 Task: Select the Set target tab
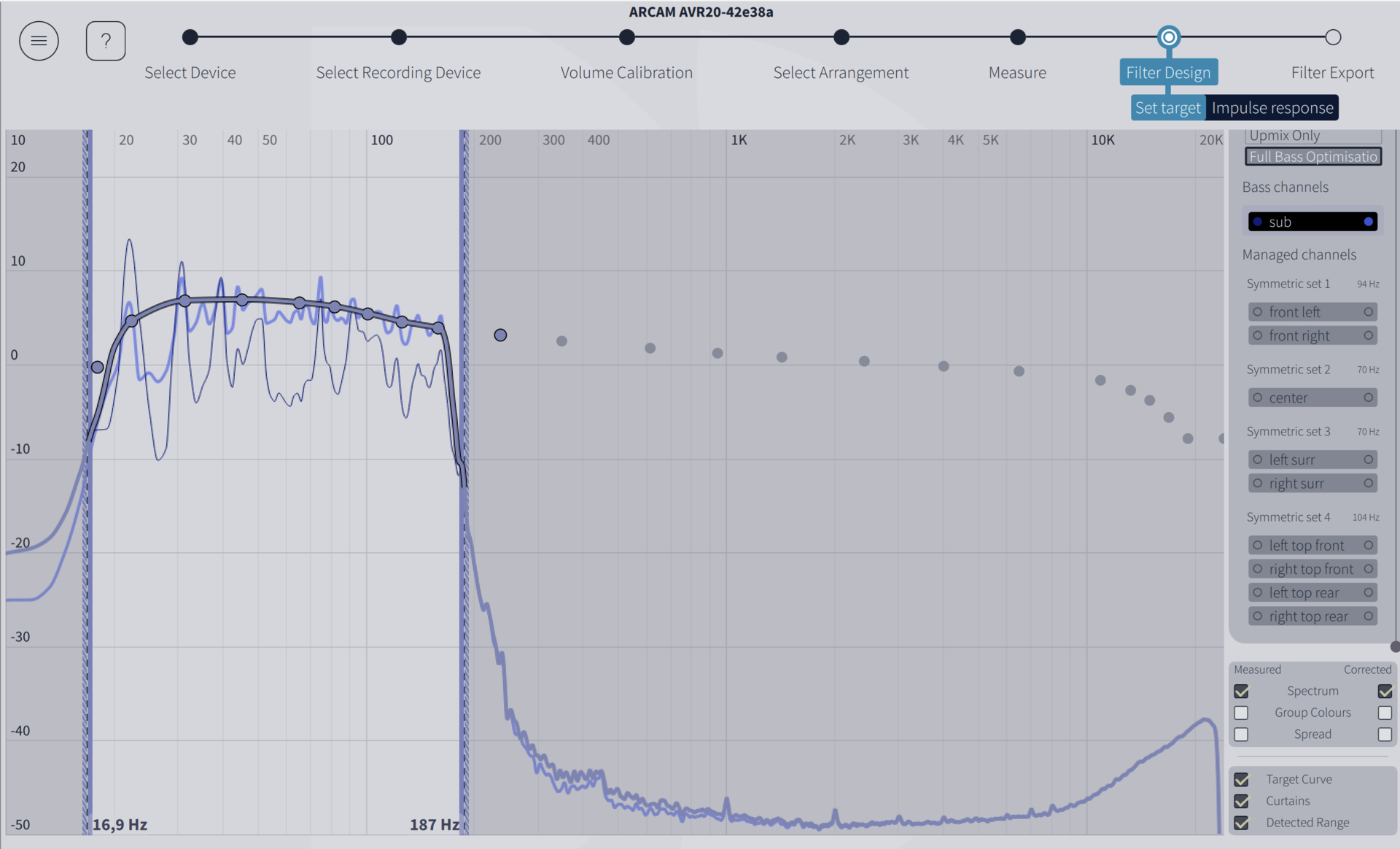click(x=1167, y=108)
